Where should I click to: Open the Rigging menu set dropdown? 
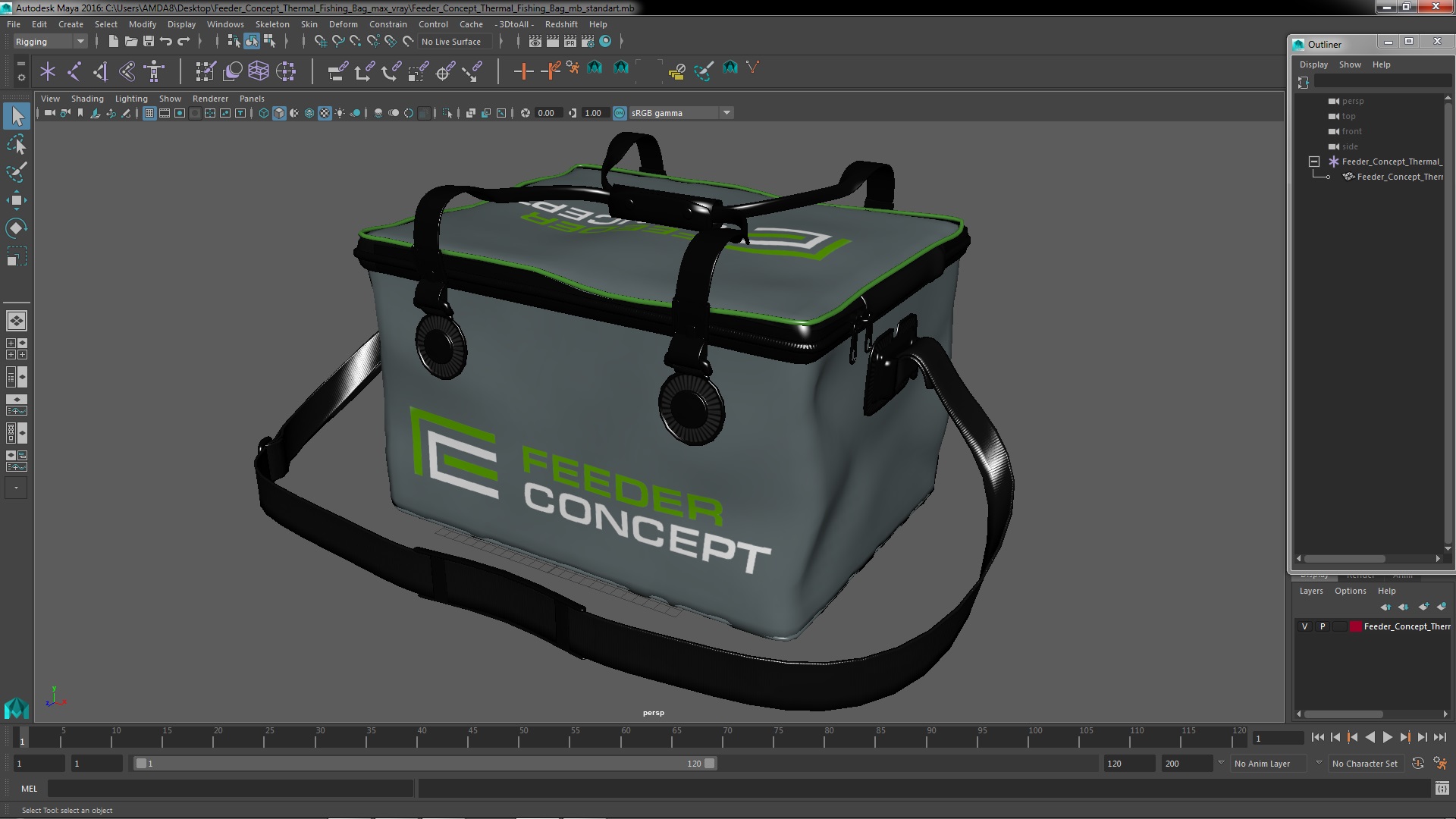pyautogui.click(x=49, y=42)
